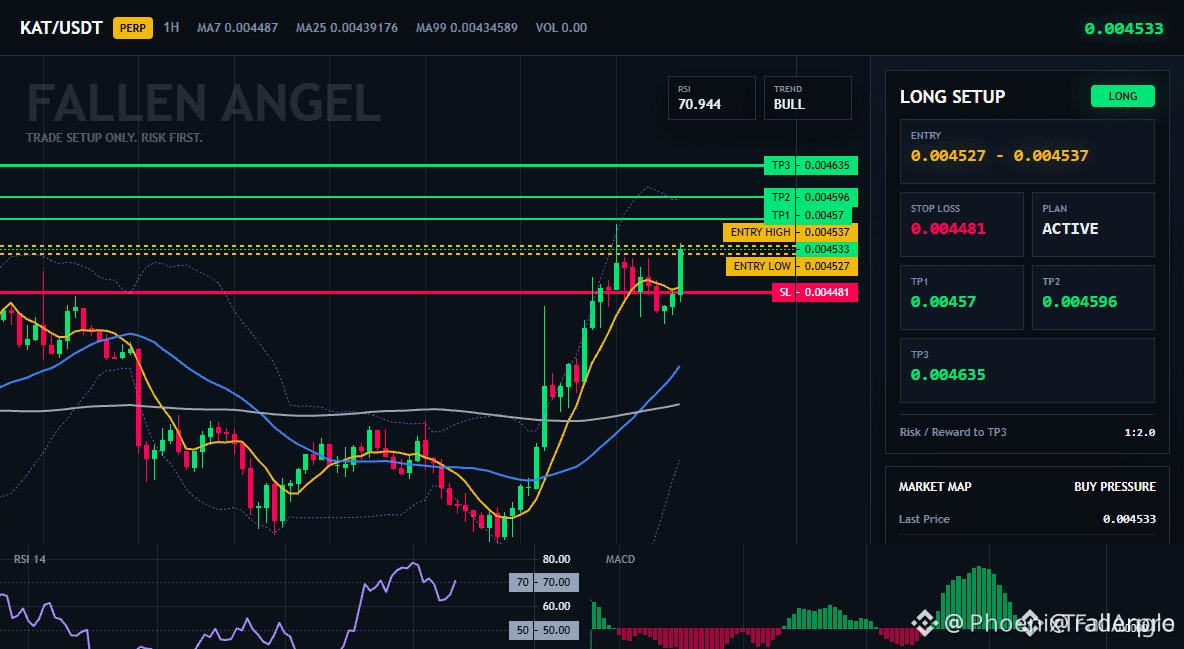
Task: Click the Last Price label
Action: pyautogui.click(x=924, y=519)
